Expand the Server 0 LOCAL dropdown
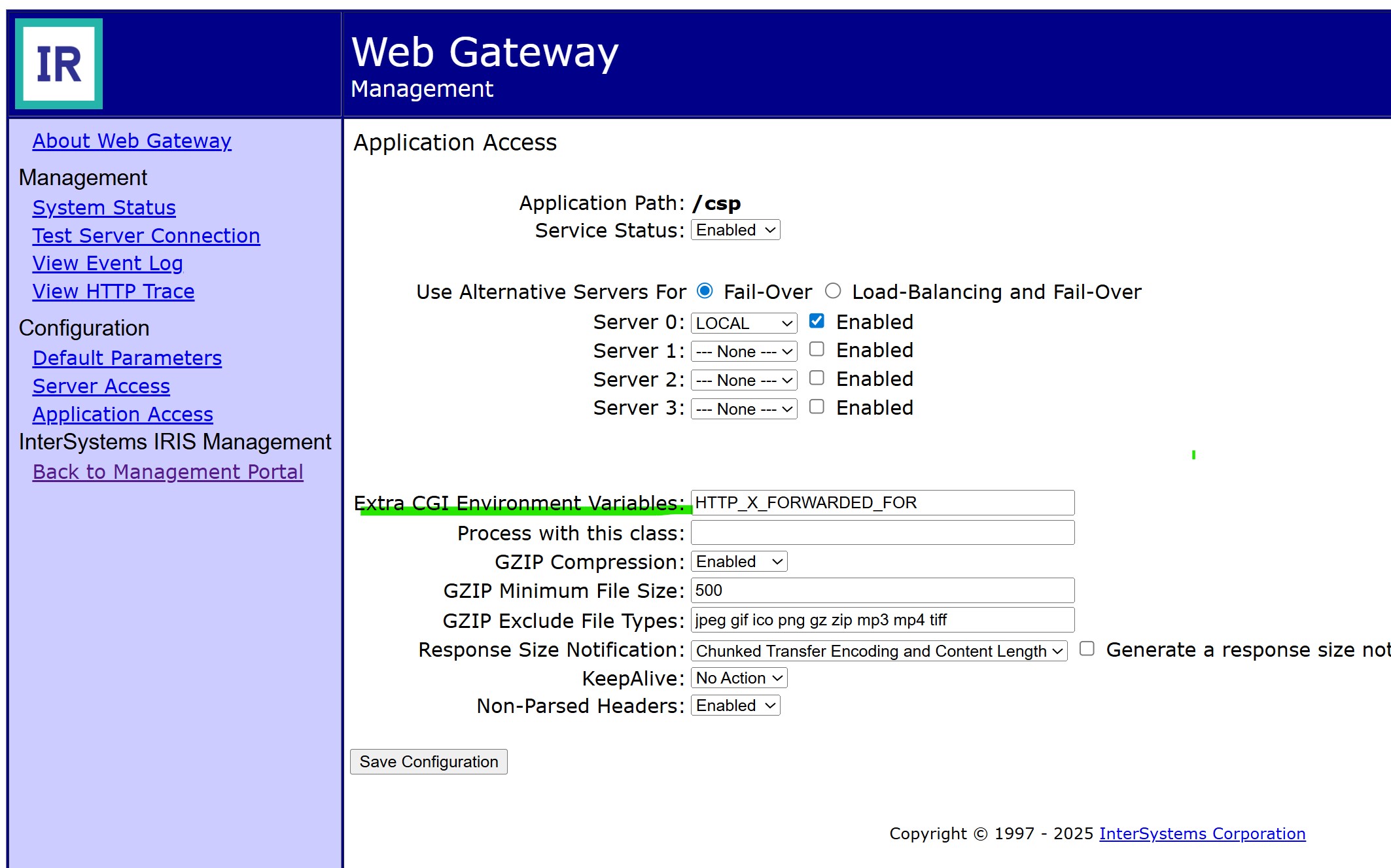Screen dimensions: 1391x868 [x=744, y=323]
